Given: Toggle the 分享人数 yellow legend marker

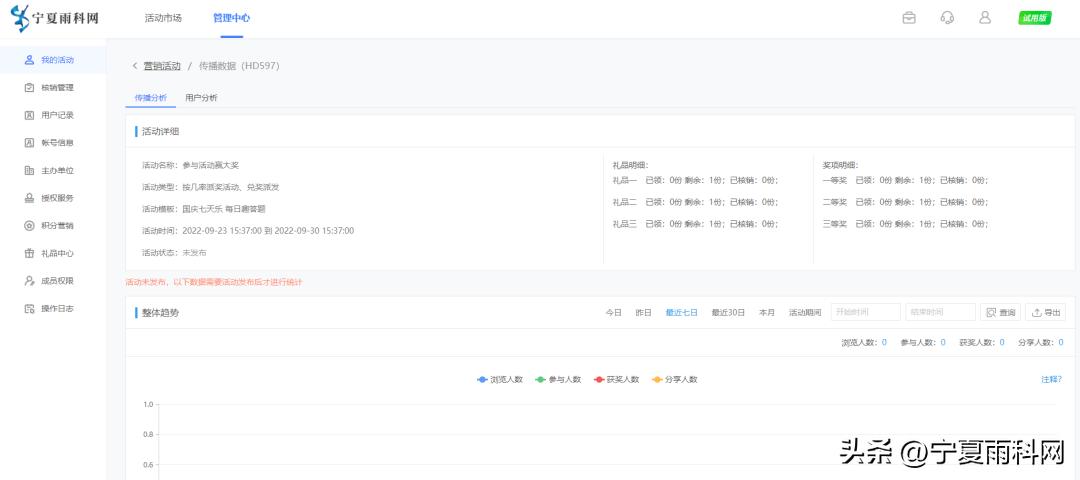Looking at the screenshot, I should click(x=657, y=380).
